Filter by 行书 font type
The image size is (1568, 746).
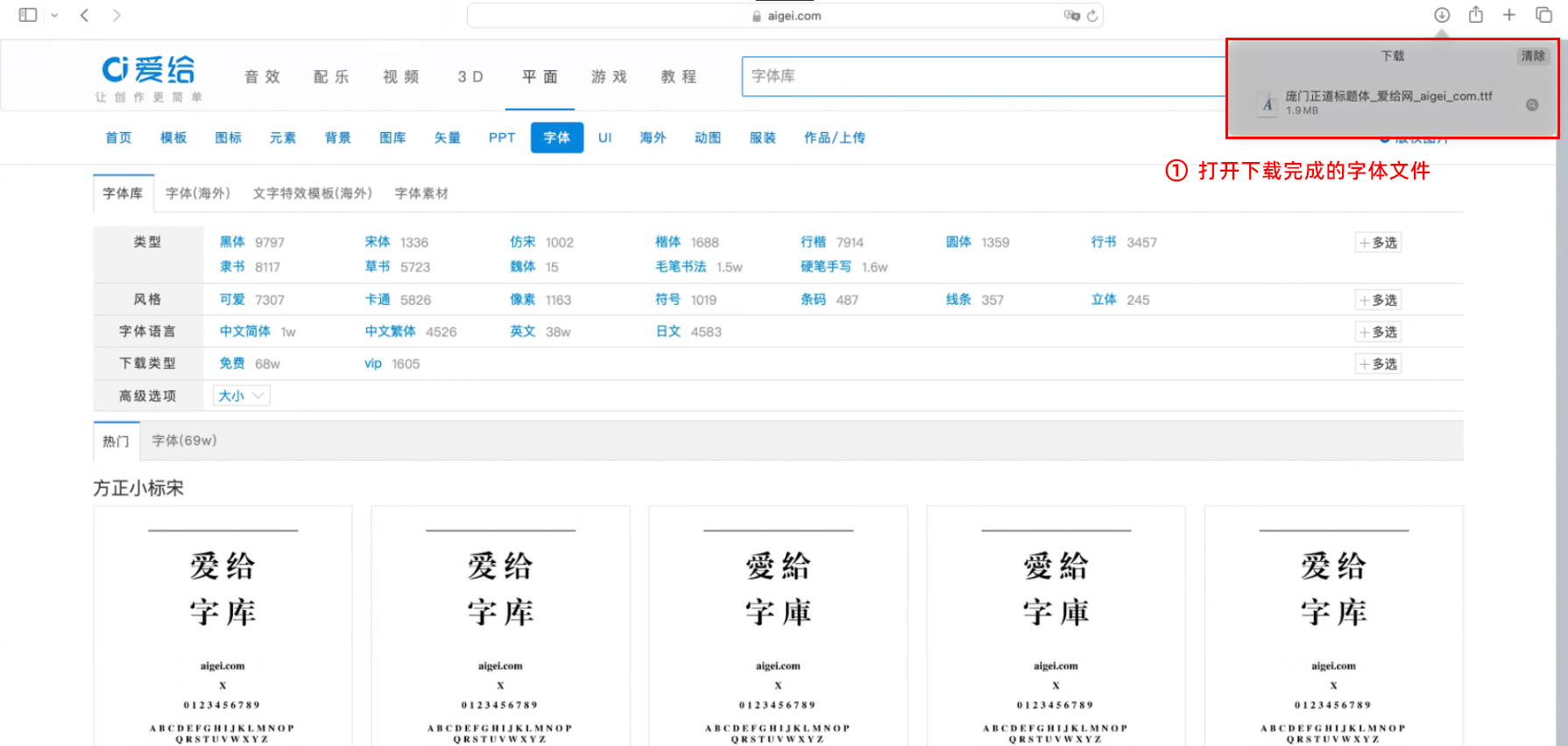point(1104,242)
